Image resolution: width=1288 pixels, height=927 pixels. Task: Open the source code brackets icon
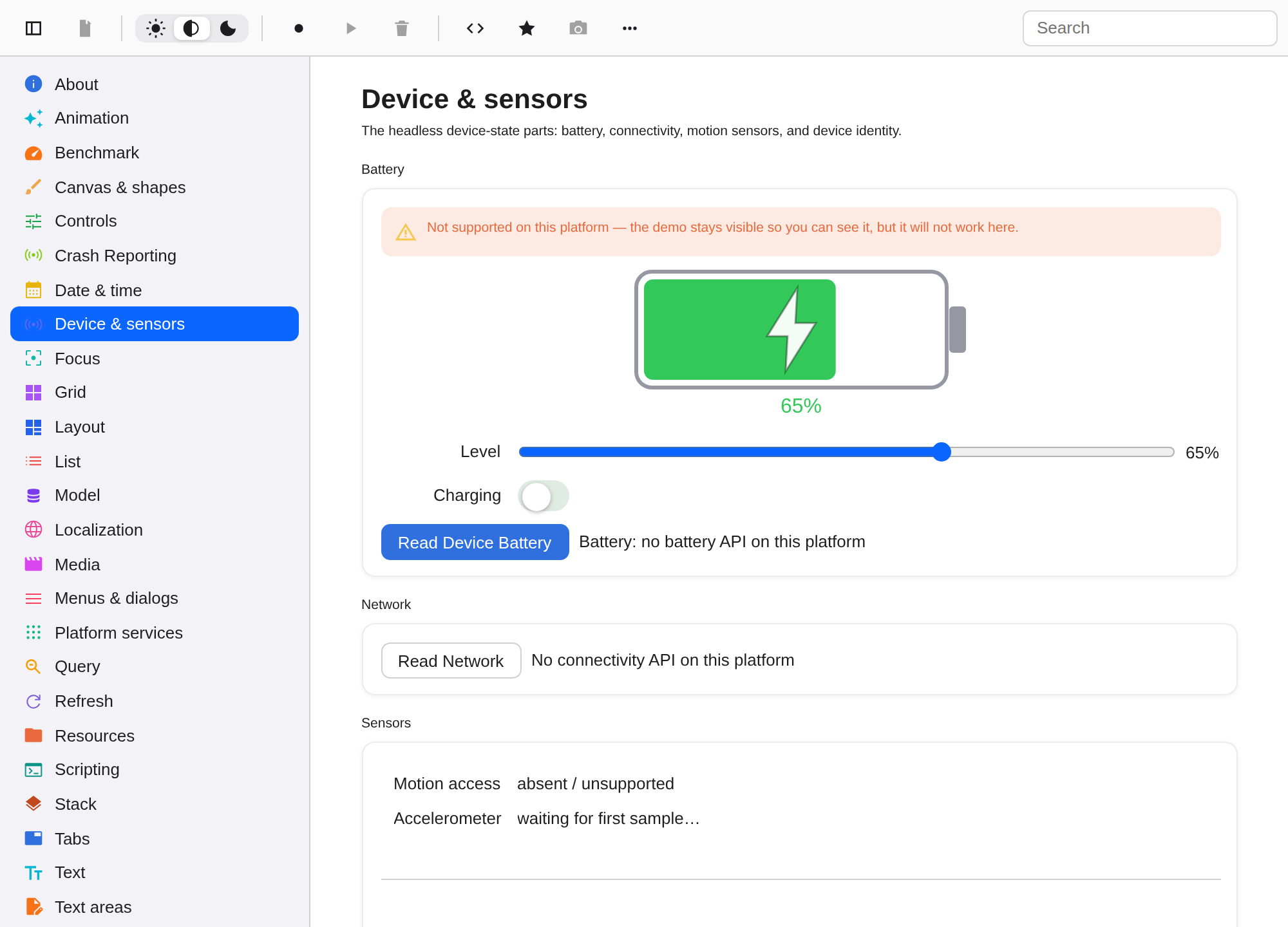[475, 28]
